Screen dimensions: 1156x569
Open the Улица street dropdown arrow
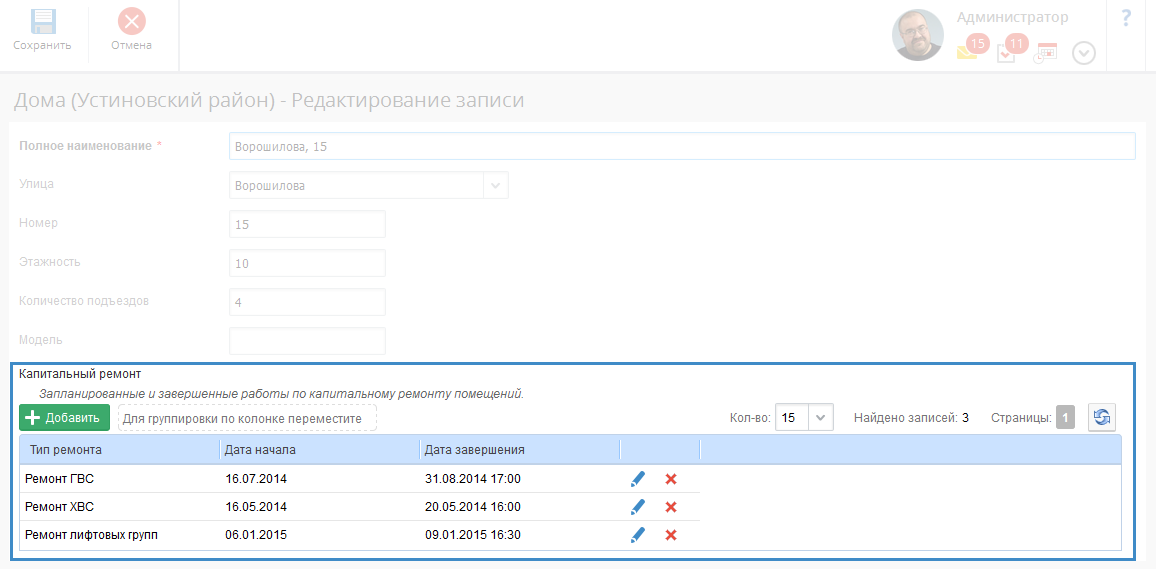495,185
